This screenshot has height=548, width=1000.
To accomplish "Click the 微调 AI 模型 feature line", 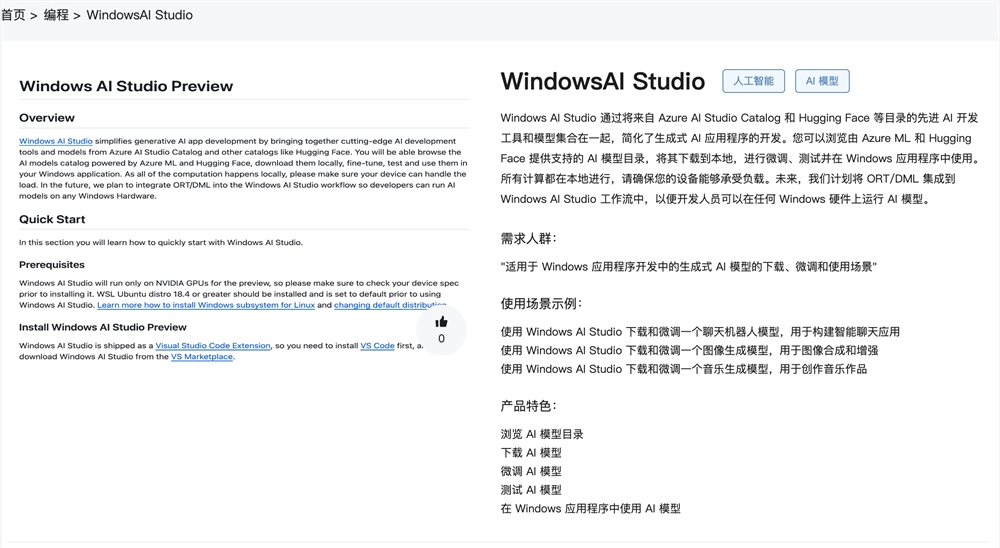I will 531,471.
